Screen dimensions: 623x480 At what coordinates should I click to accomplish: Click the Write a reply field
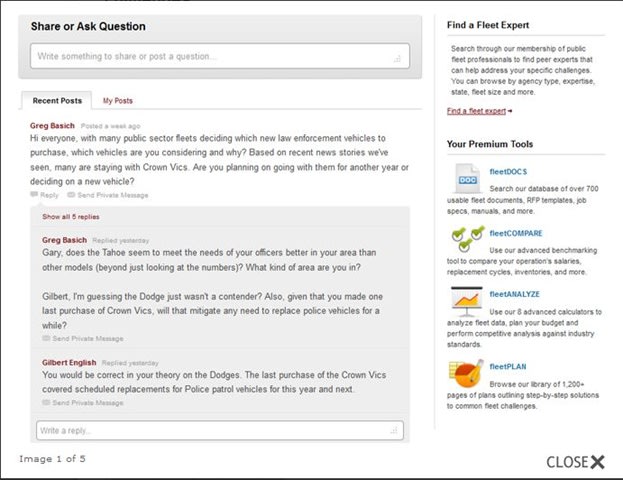click(x=220, y=430)
